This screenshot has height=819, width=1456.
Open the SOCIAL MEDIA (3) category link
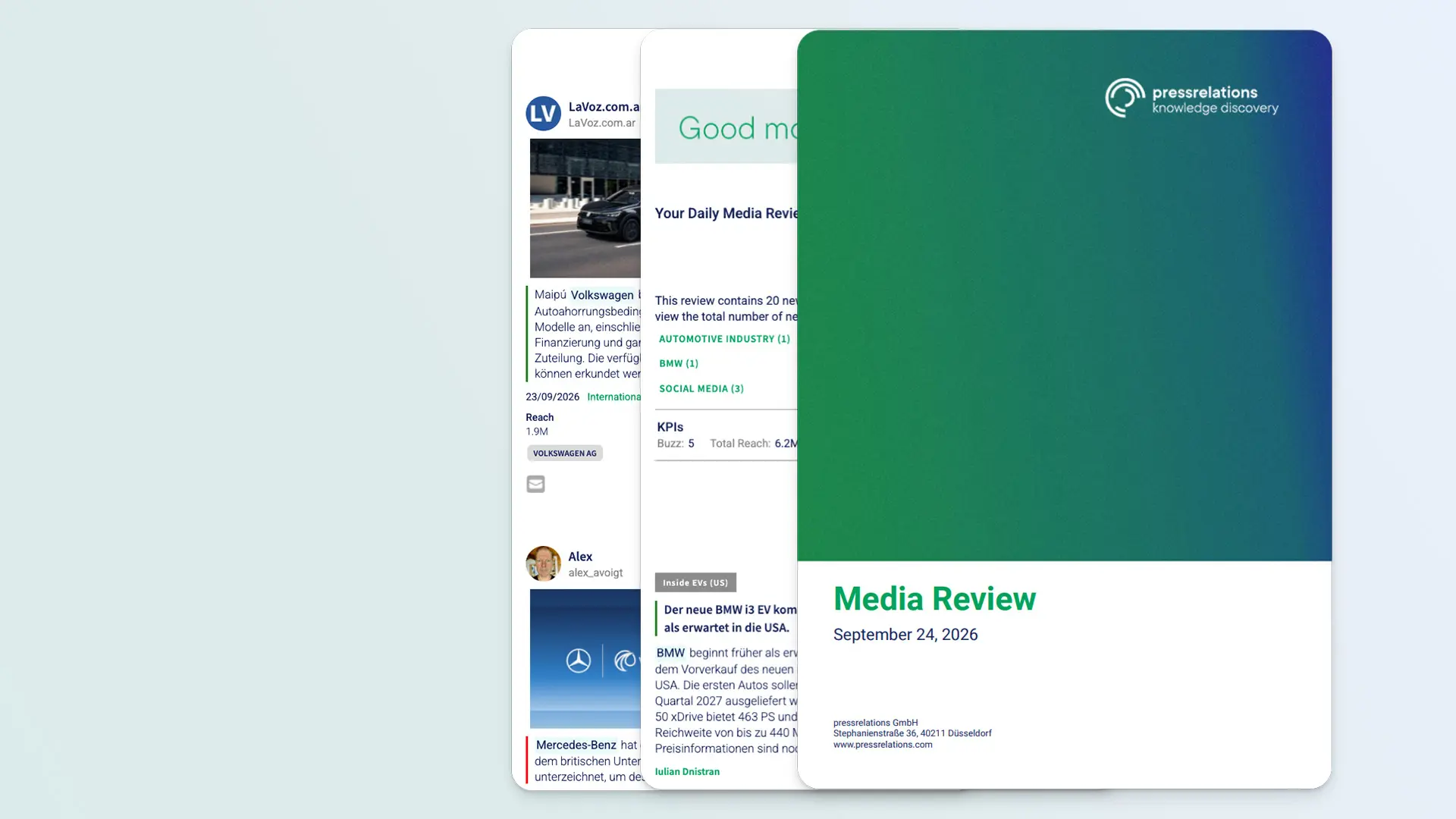coord(701,389)
